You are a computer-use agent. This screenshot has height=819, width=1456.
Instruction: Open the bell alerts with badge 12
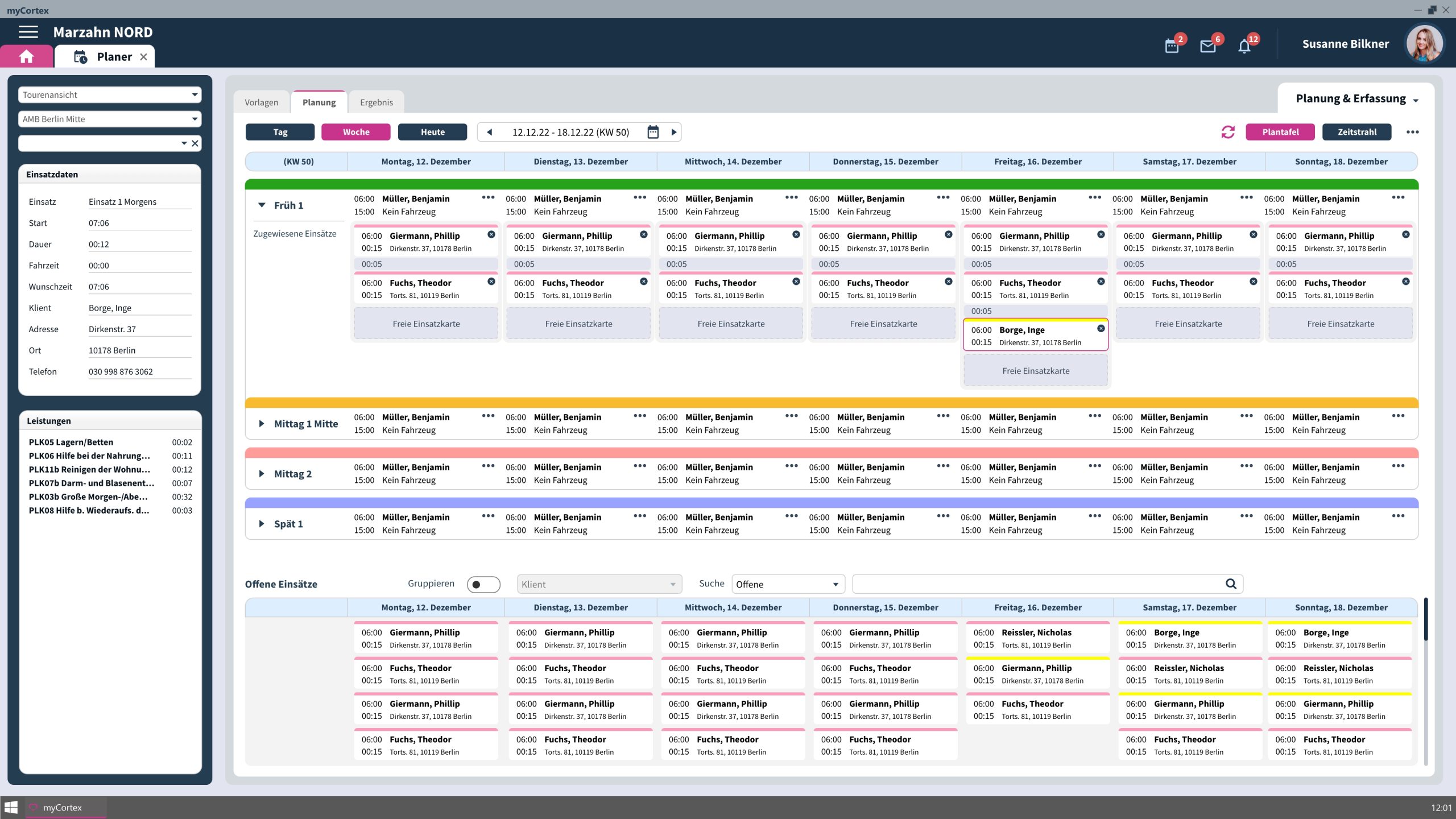1244,45
